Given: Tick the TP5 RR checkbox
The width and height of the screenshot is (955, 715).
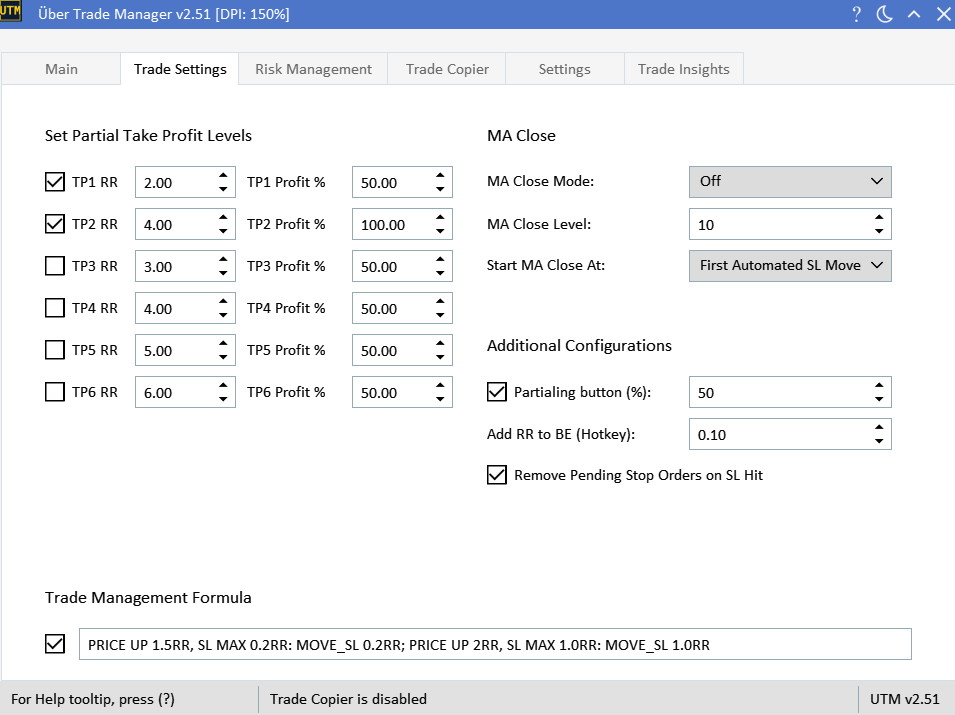Looking at the screenshot, I should pyautogui.click(x=55, y=350).
